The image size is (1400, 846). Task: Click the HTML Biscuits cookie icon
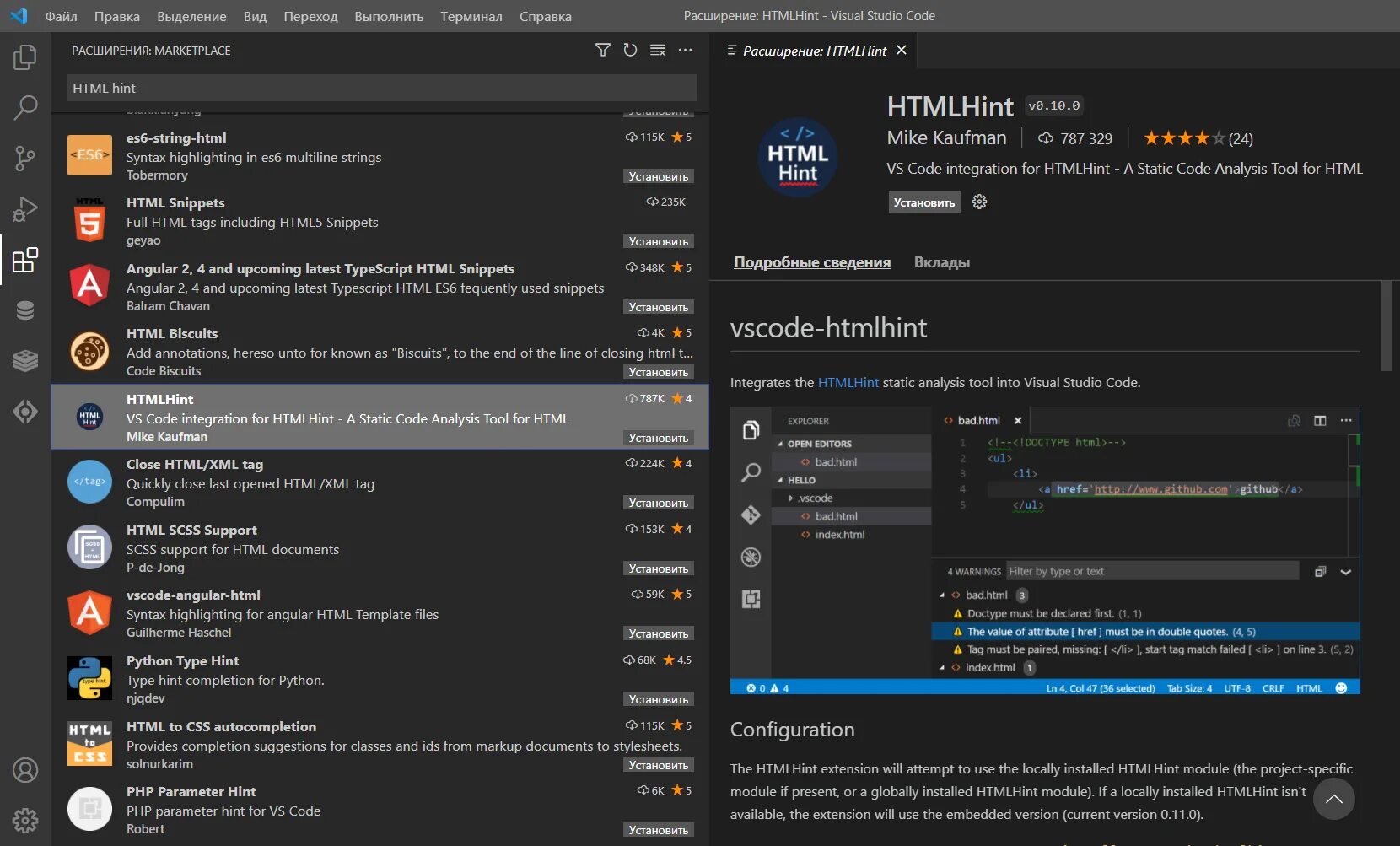[89, 351]
